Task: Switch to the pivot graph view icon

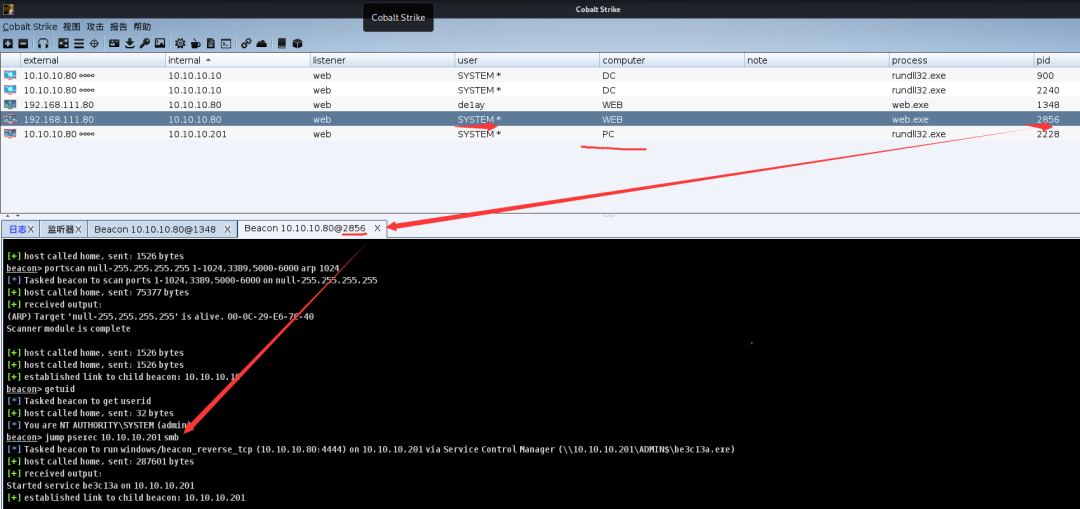Action: coord(63,43)
